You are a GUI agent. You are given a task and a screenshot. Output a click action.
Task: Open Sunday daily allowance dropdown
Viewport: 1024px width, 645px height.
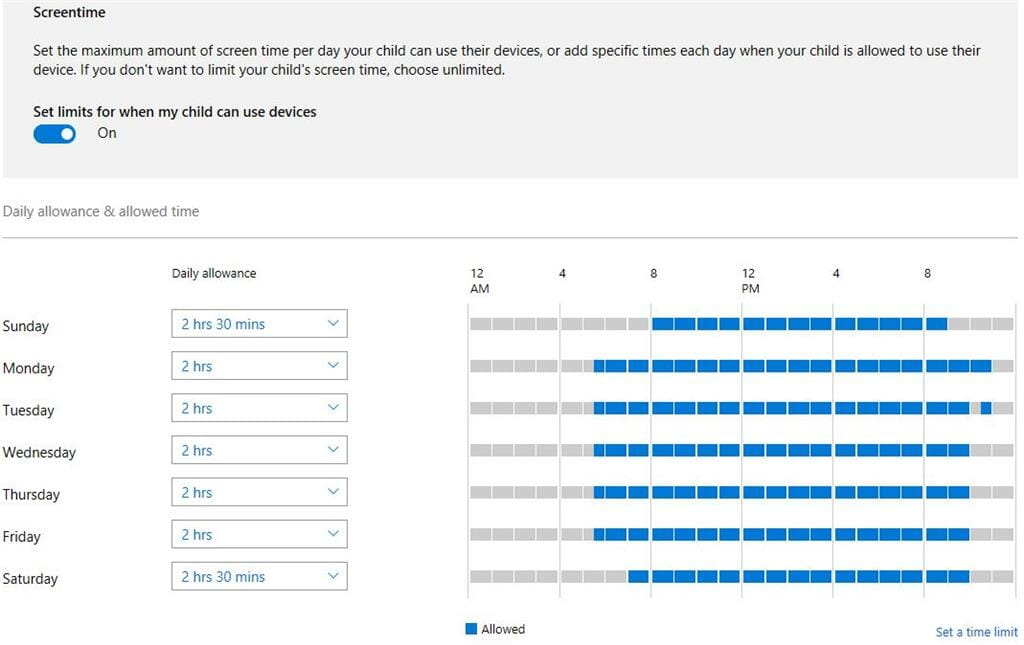pos(259,324)
